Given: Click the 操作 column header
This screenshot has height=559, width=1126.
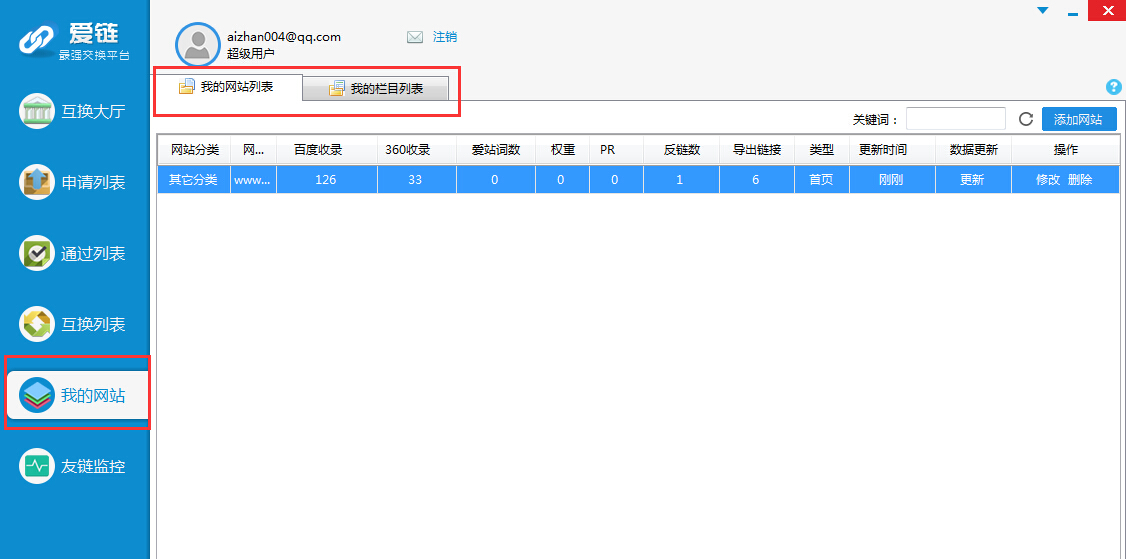Looking at the screenshot, I should [x=1065, y=150].
